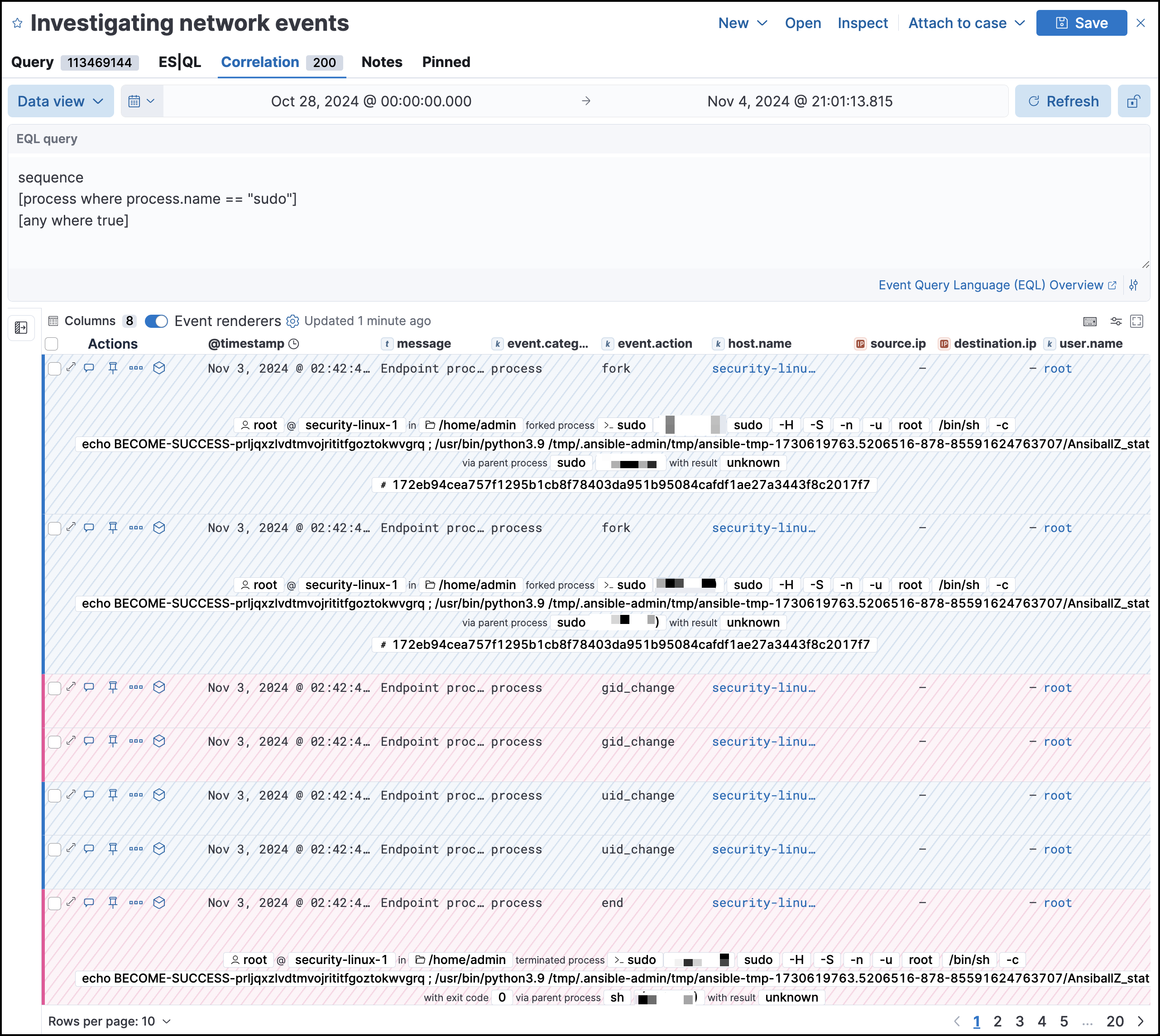Switch to the Notes tab
Viewport: 1160px width, 1036px height.
(381, 62)
